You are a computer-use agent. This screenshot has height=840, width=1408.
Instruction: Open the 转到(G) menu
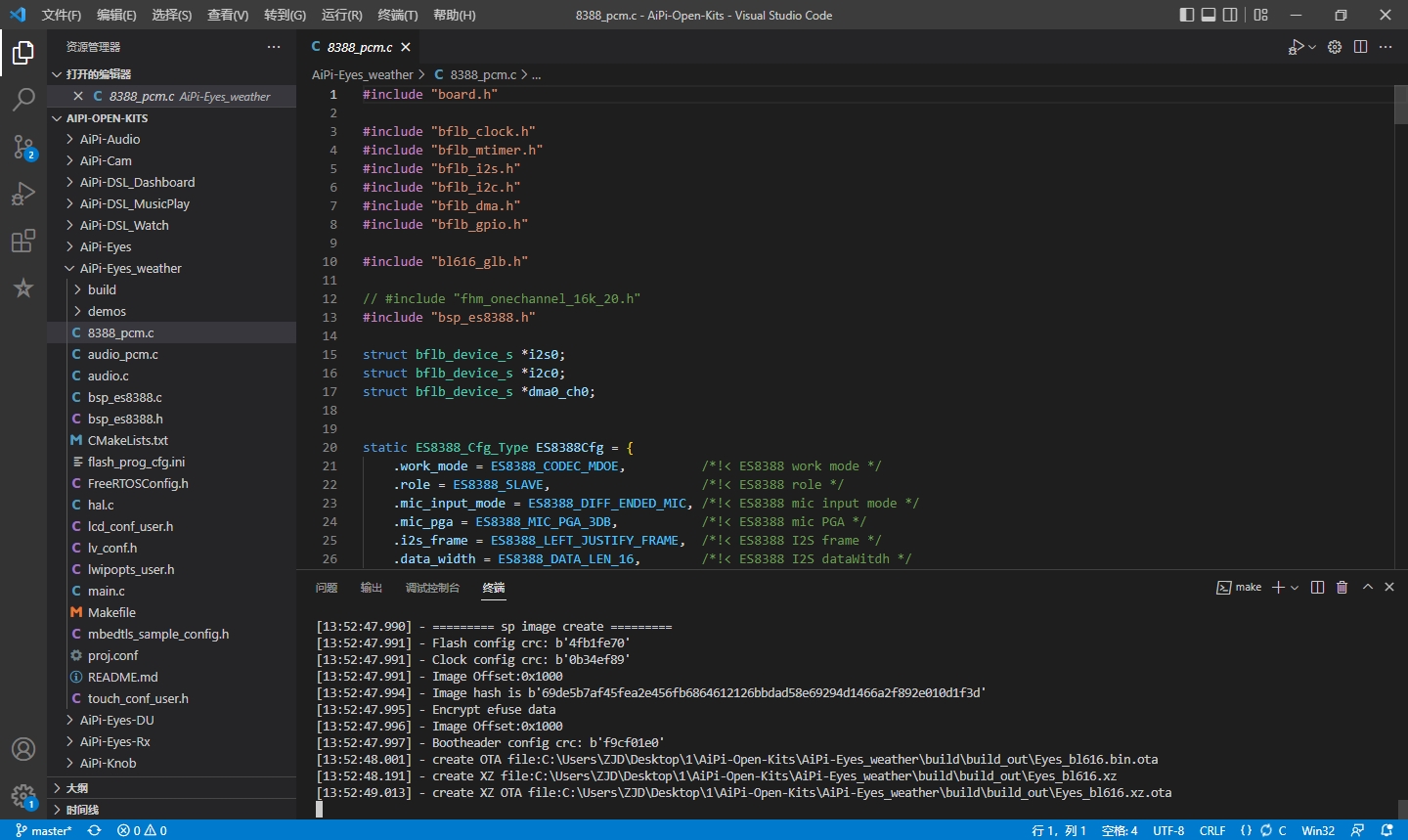click(x=285, y=15)
